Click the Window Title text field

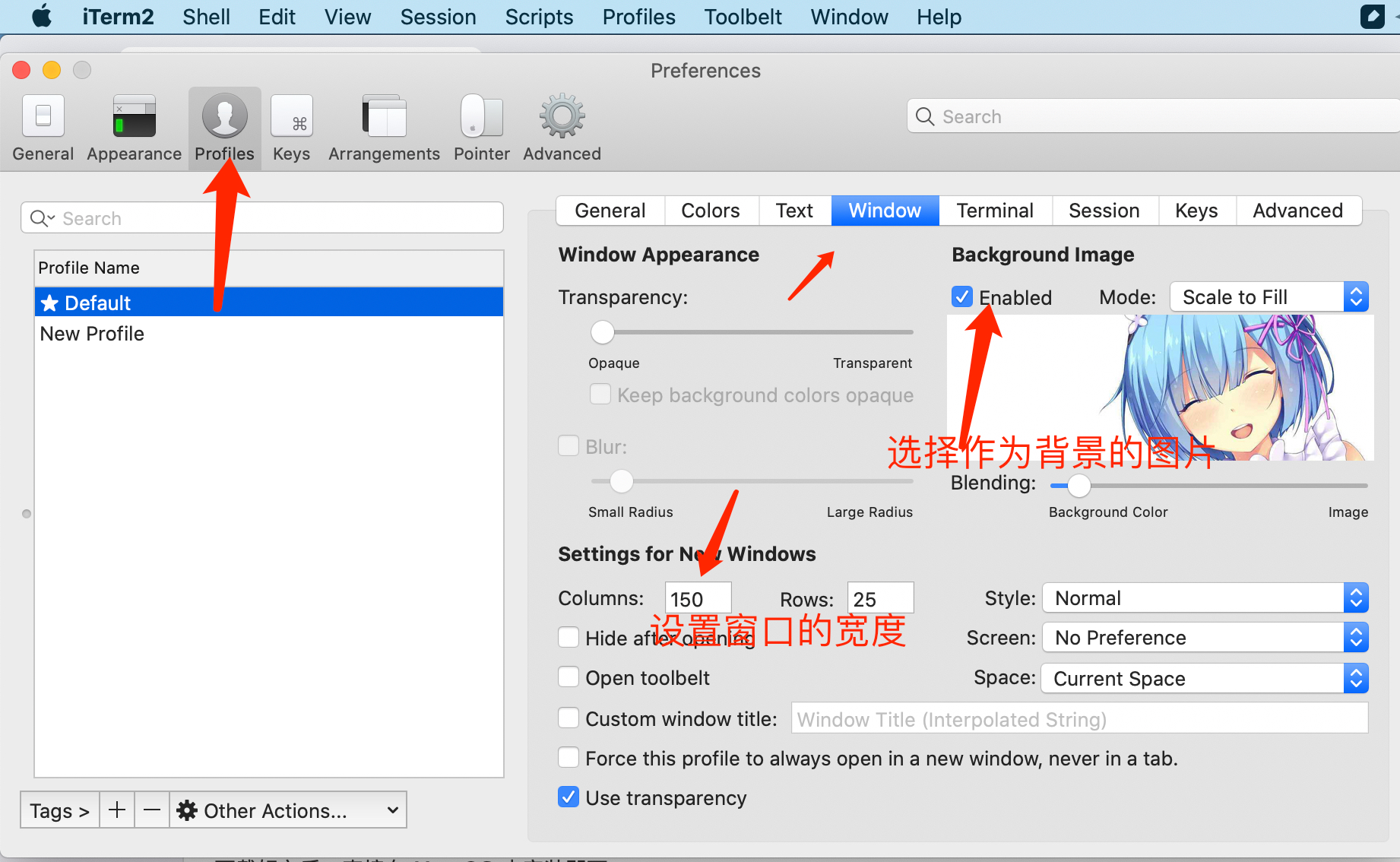coord(1079,718)
